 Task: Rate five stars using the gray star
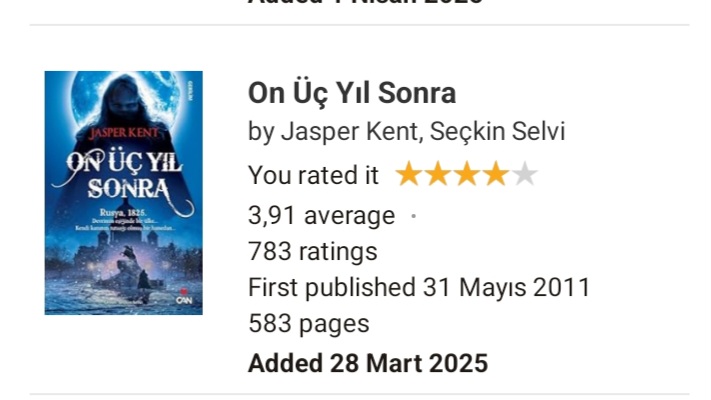click(524, 175)
